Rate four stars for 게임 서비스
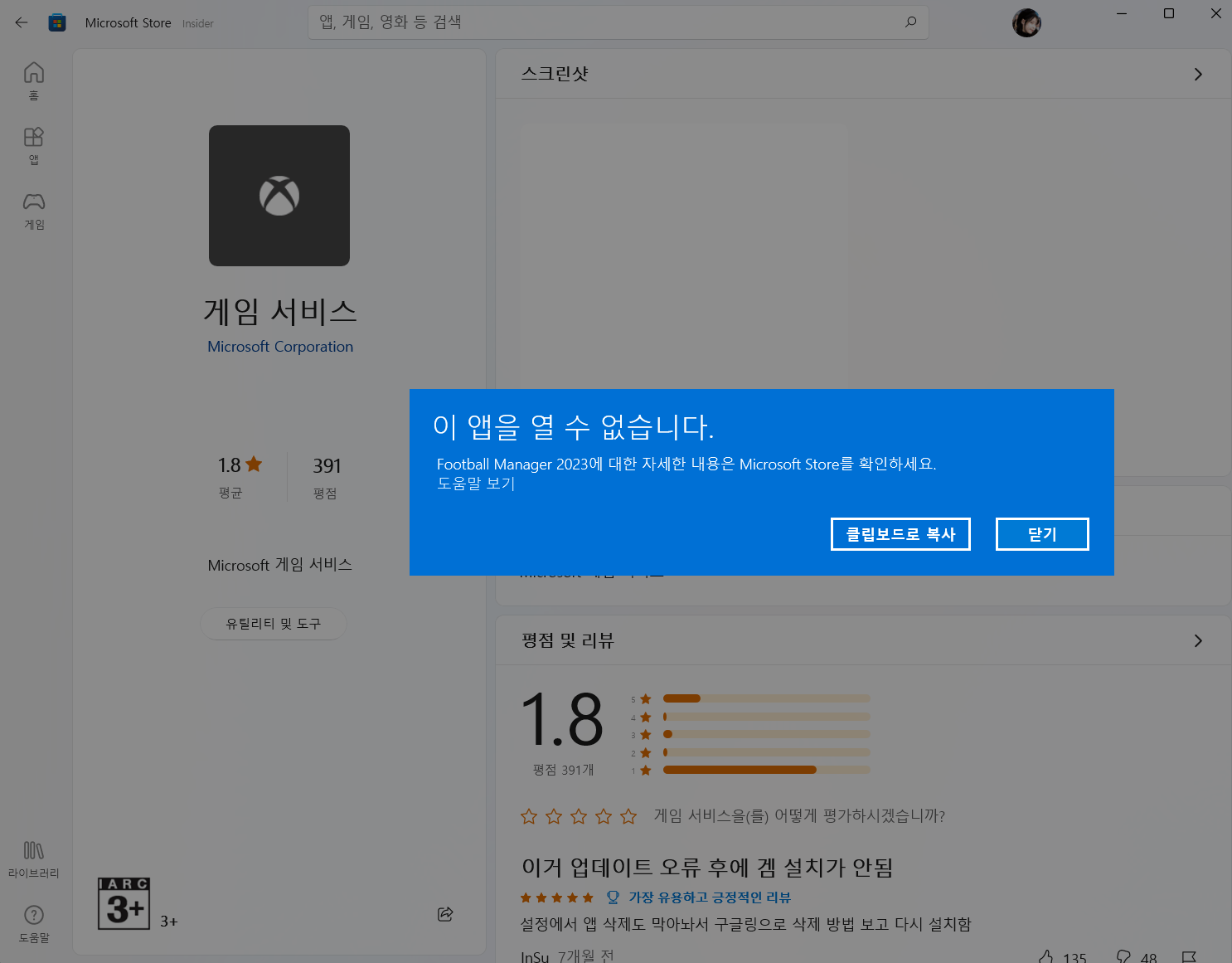1232x963 pixels. 604,816
